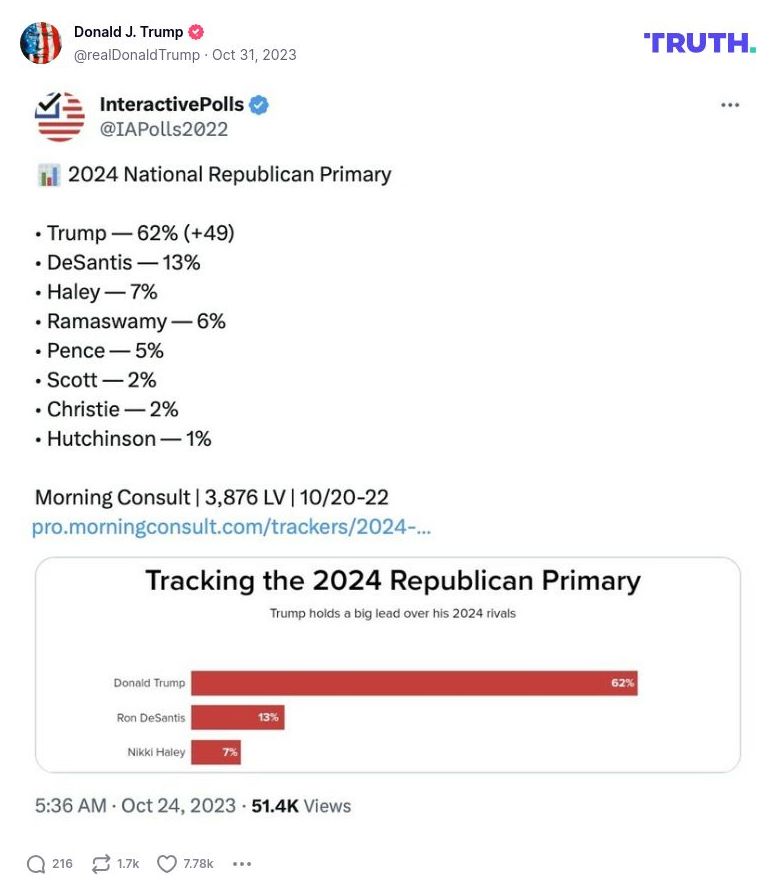Like the post with the heart icon
Screen dimensions: 777x895
166,862
